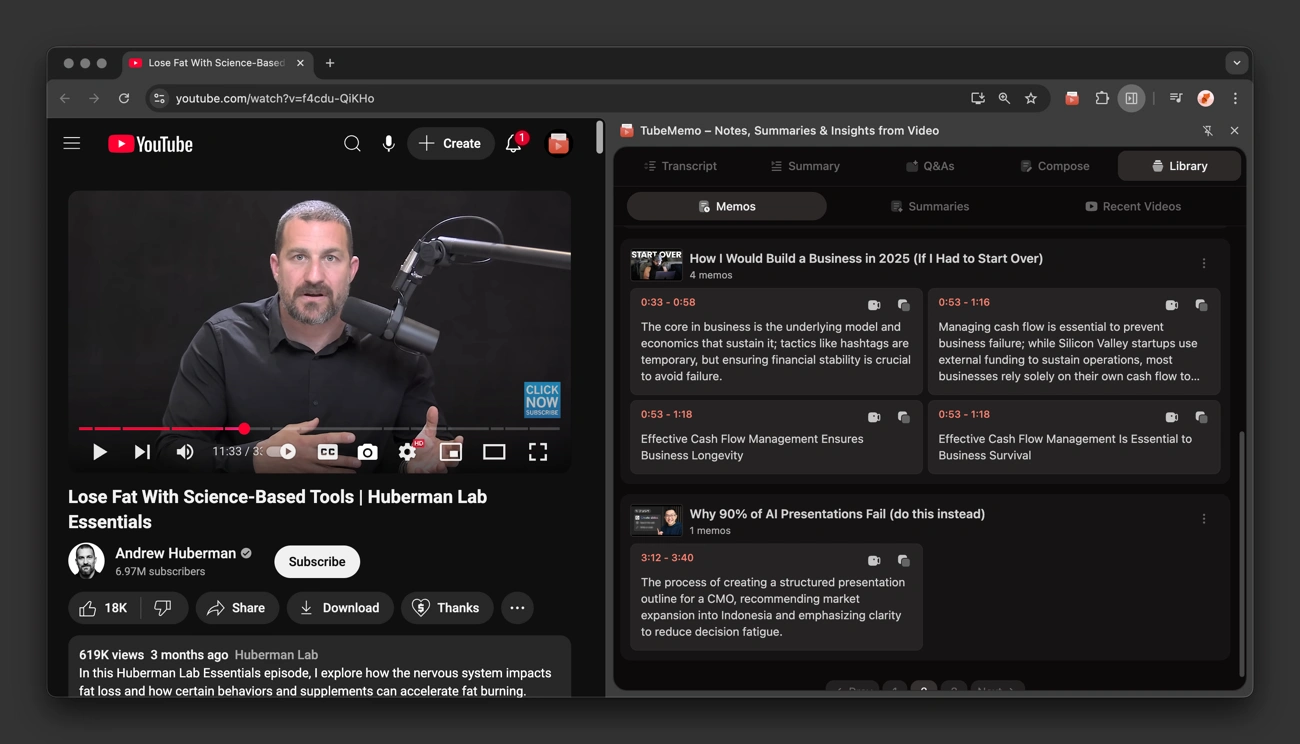Viewport: 1300px width, 744px height.
Task: Open Chrome extensions puzzle icon
Action: 1102,98
